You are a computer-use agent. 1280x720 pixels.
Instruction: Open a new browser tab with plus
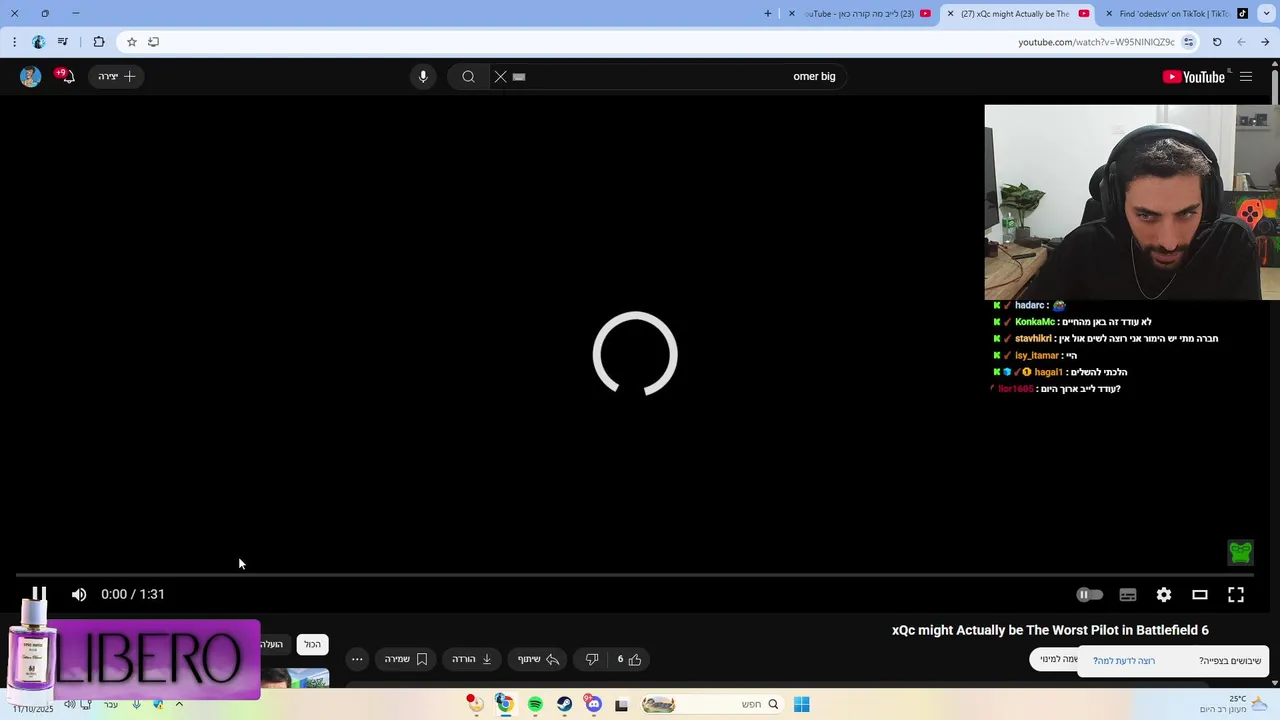point(768,14)
